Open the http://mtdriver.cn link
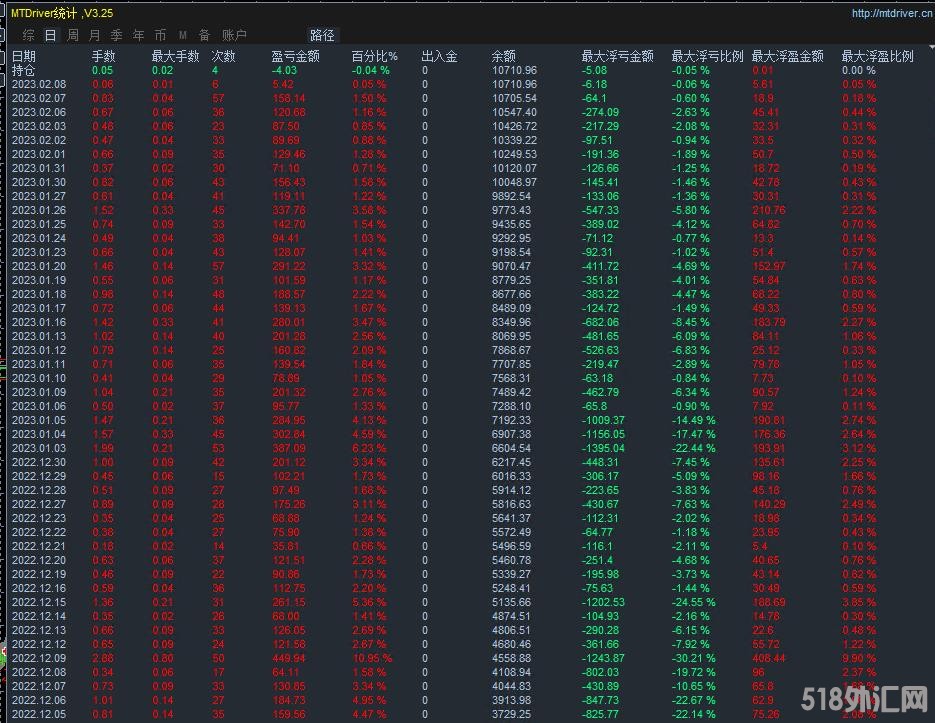This screenshot has width=935, height=723. tap(892, 13)
